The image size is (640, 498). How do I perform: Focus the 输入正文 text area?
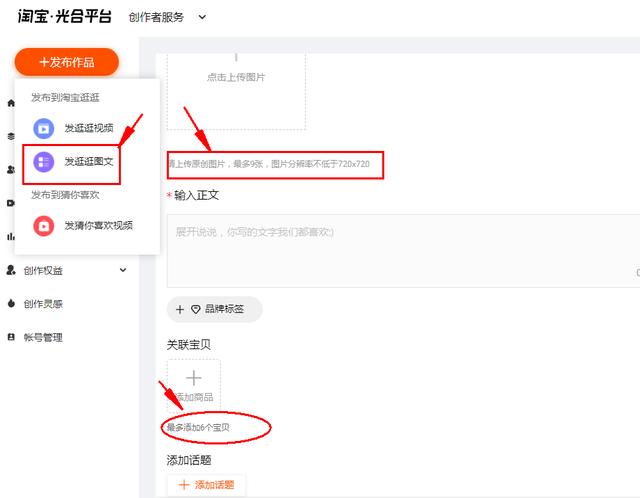(400, 250)
